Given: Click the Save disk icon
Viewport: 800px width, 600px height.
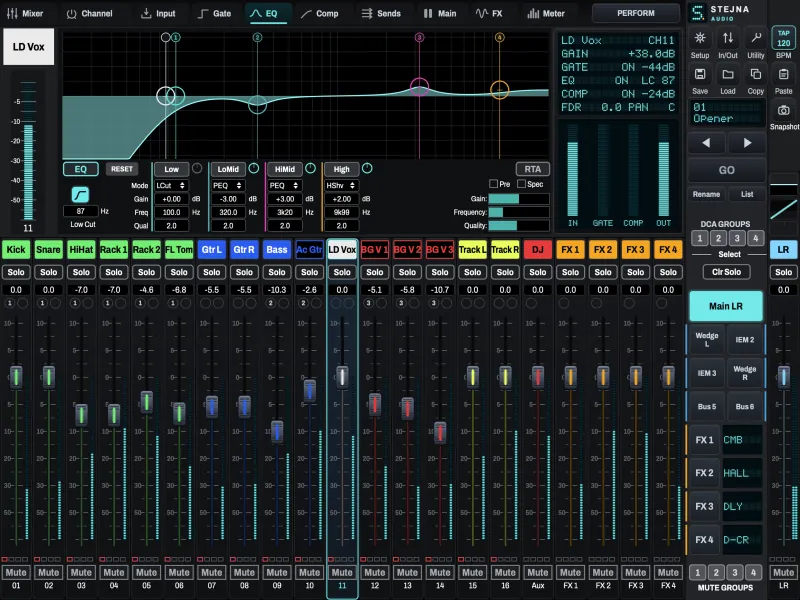Looking at the screenshot, I should pos(699,74).
